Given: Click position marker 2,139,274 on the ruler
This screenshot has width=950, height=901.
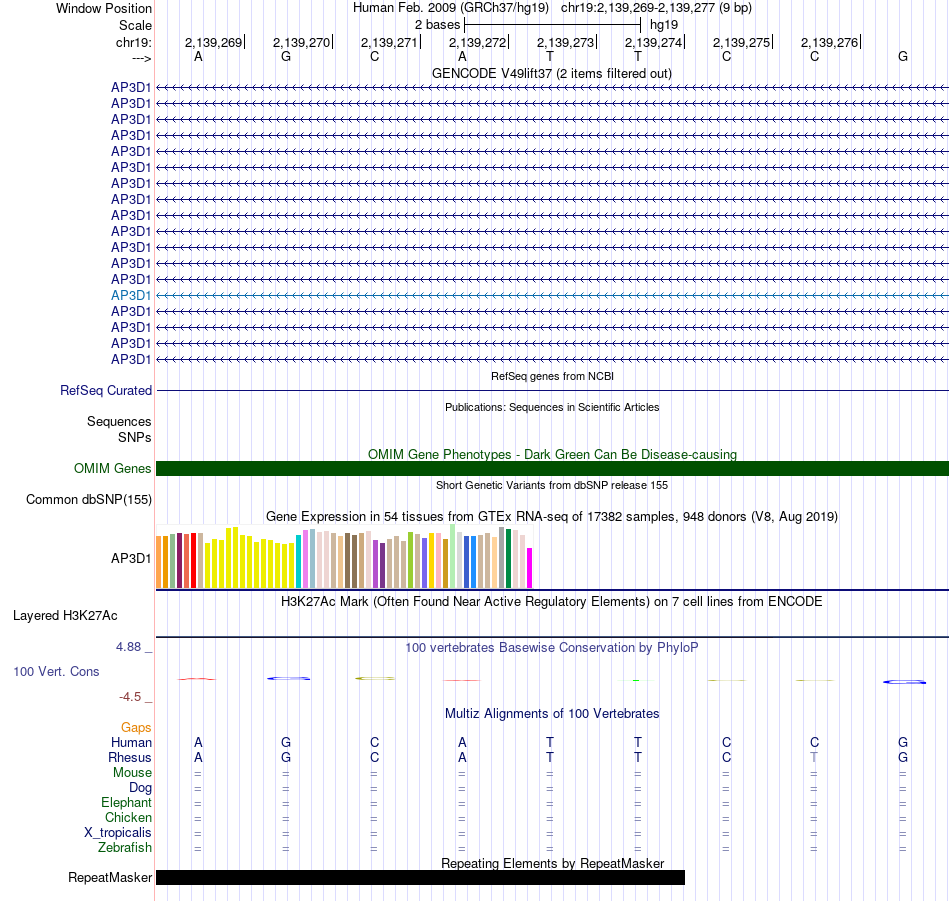Looking at the screenshot, I should 653,42.
